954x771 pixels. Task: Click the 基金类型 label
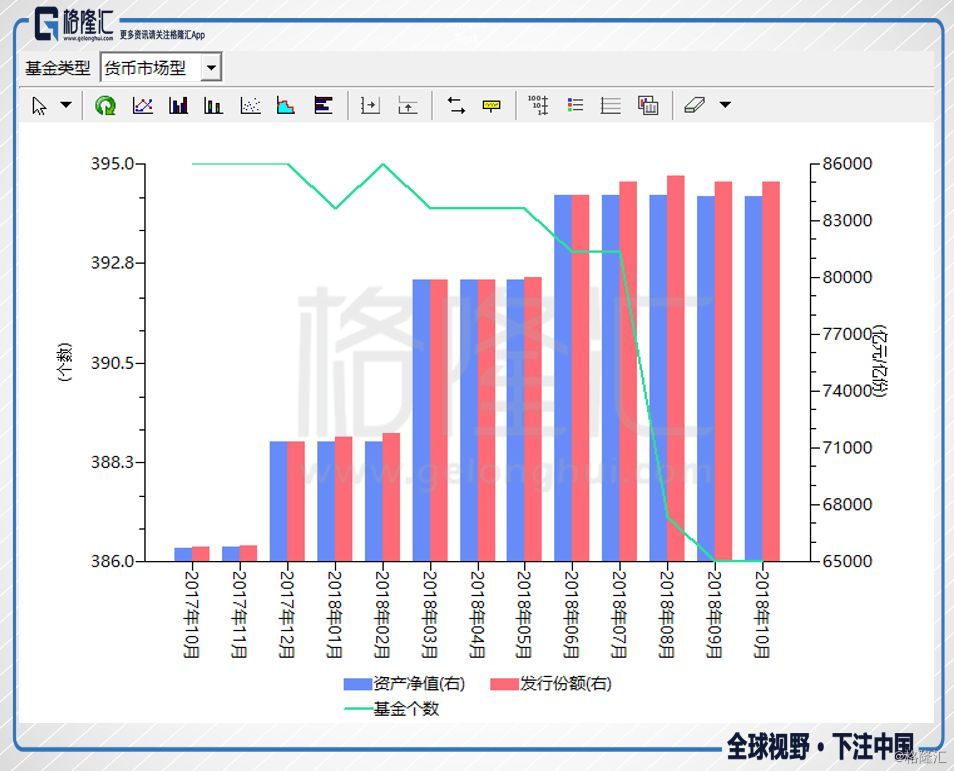[57, 68]
